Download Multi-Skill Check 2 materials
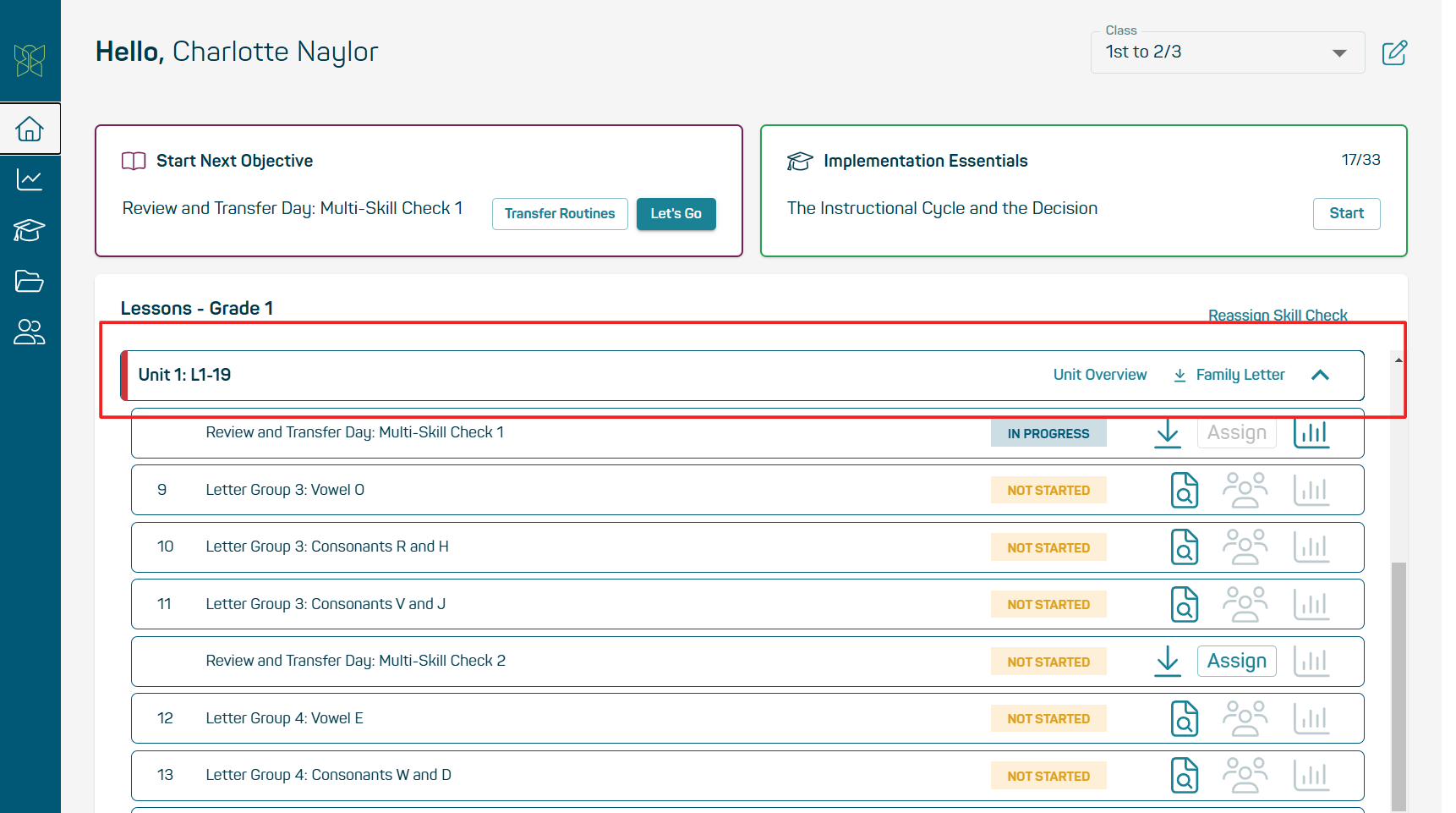Image resolution: width=1456 pixels, height=813 pixels. [1168, 661]
